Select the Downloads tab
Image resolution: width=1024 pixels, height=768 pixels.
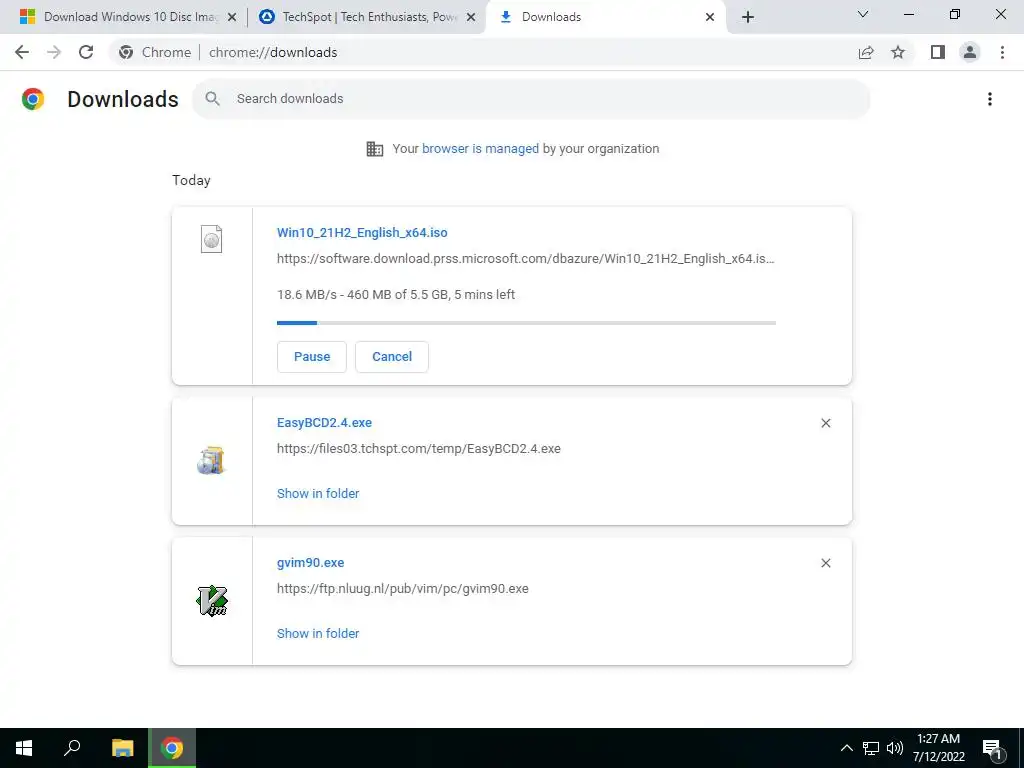[x=605, y=17]
